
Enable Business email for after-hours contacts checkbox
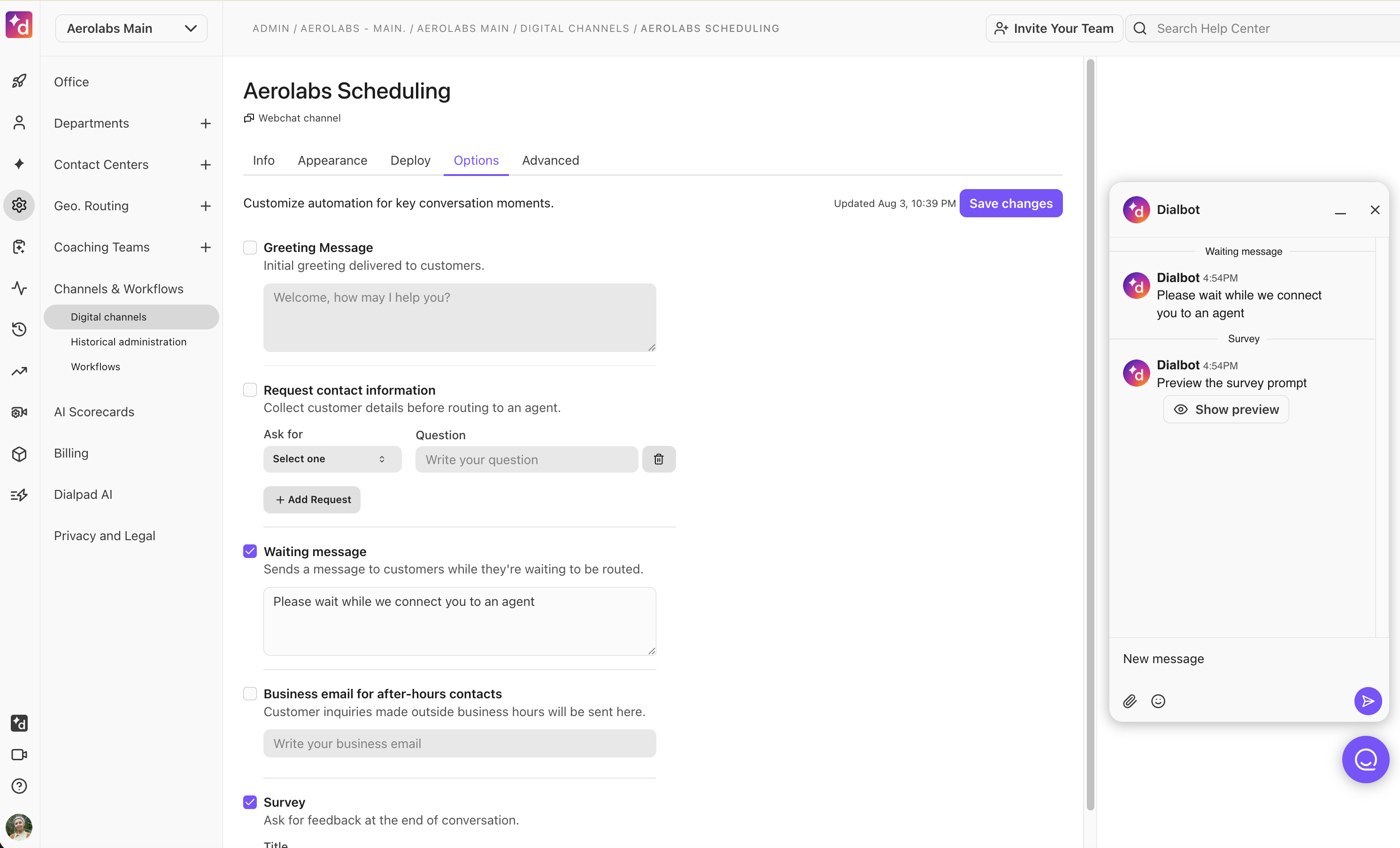tap(250, 694)
